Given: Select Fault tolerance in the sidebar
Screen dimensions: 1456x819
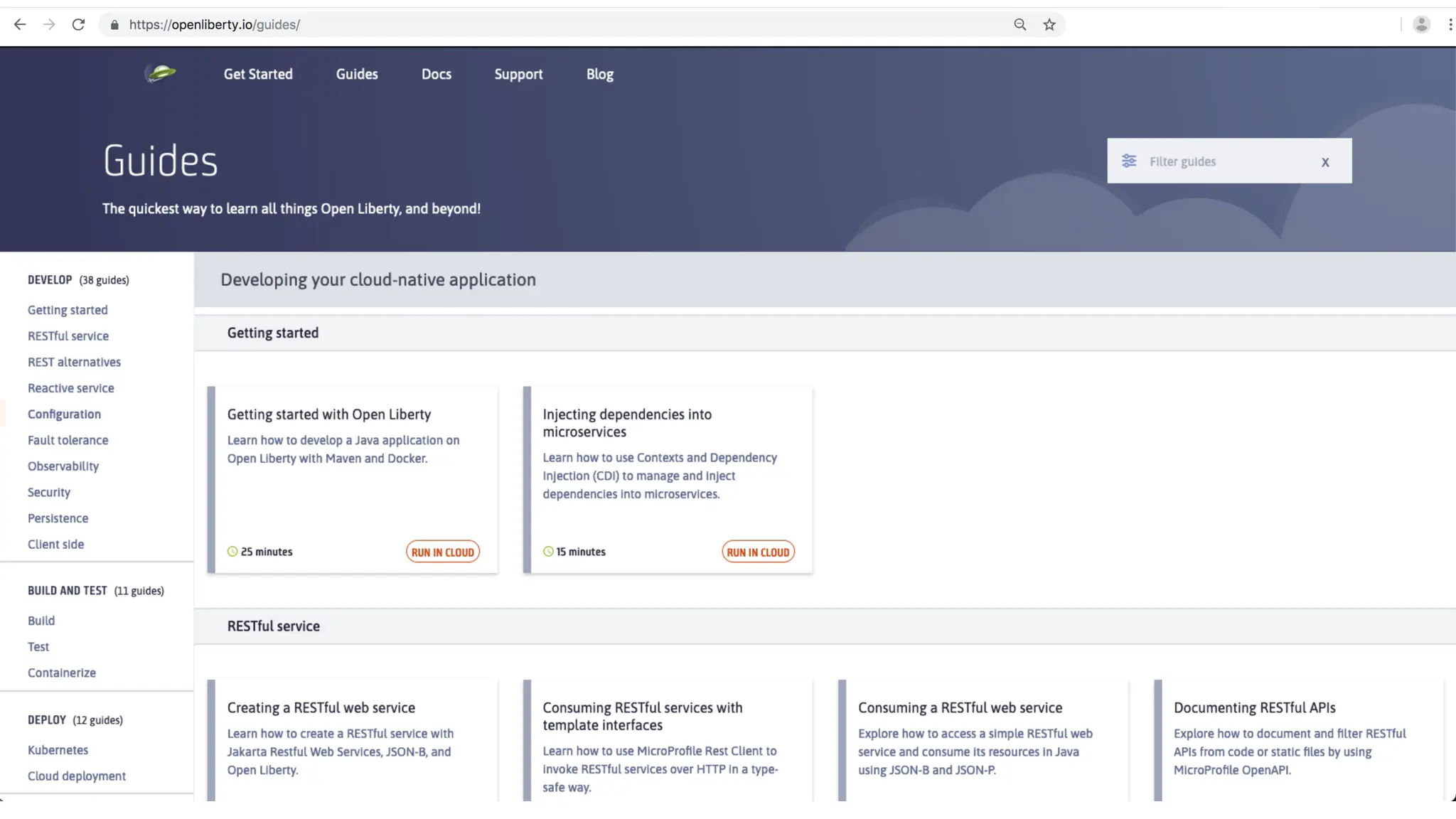Looking at the screenshot, I should point(68,440).
